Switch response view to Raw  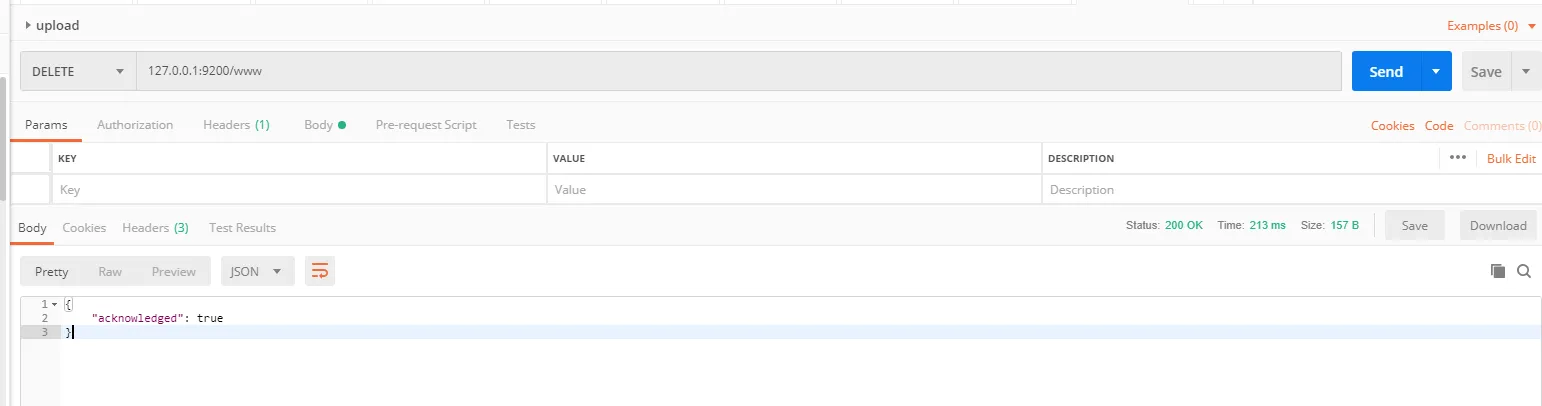click(x=110, y=271)
